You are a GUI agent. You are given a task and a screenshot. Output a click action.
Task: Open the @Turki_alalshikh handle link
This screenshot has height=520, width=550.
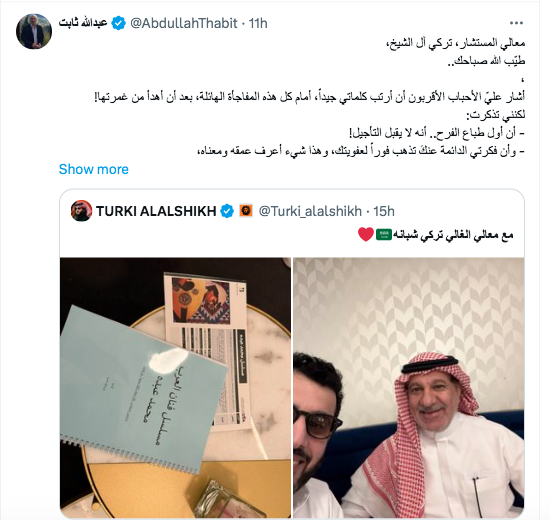coord(310,211)
